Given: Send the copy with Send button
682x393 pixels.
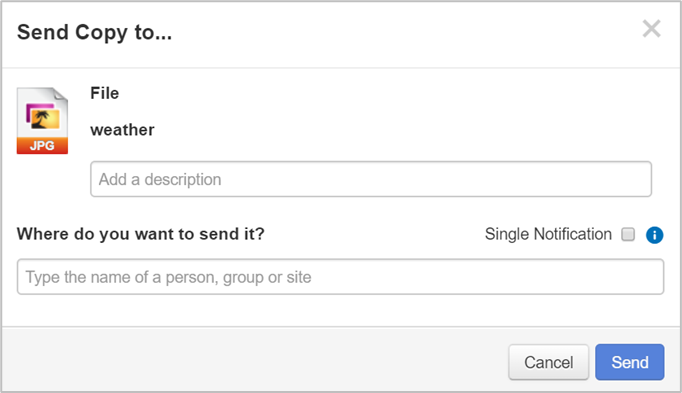Looking at the screenshot, I should tap(629, 362).
